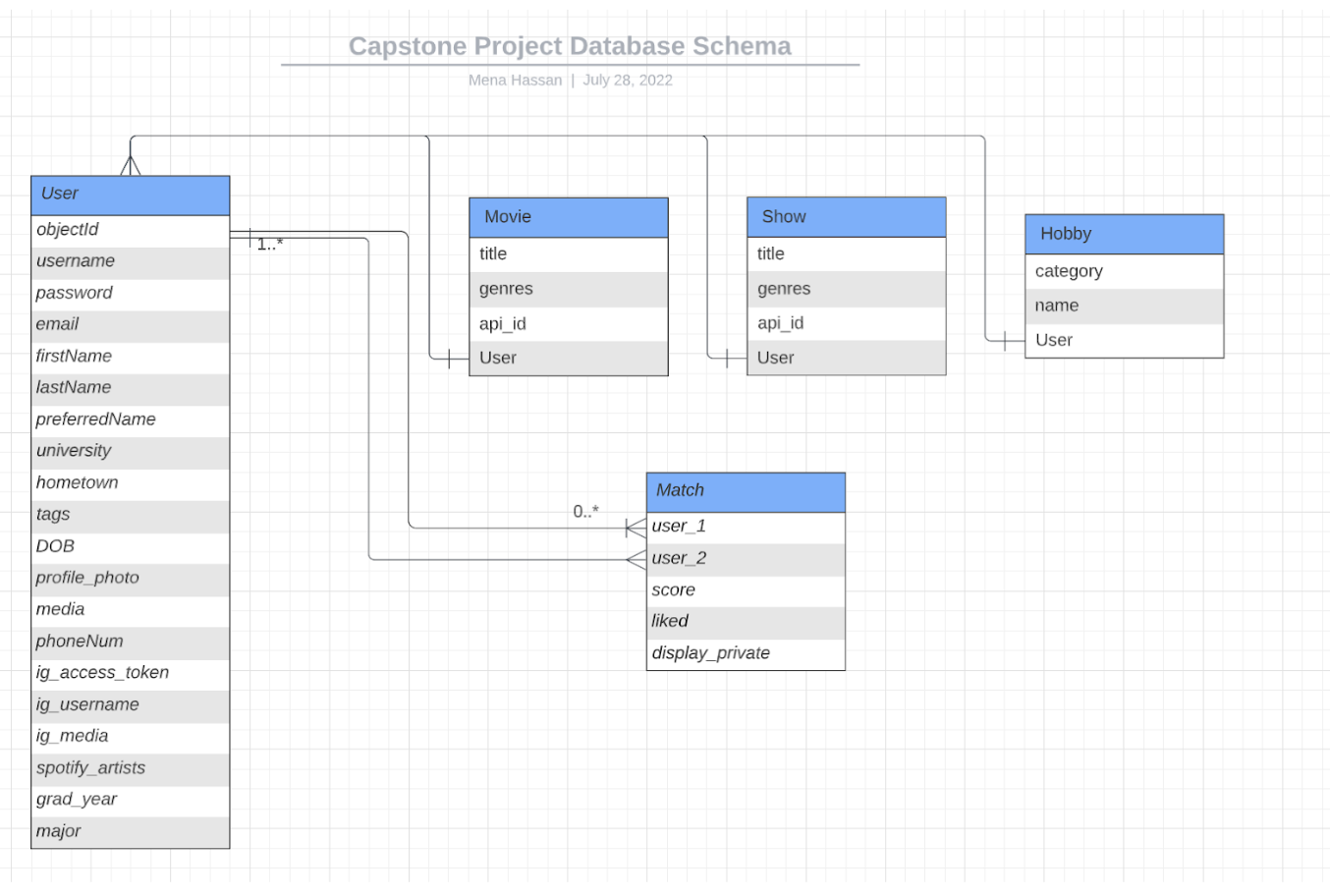Click the Hobby entity header
Screen dimensions: 1330x896
pos(1123,234)
